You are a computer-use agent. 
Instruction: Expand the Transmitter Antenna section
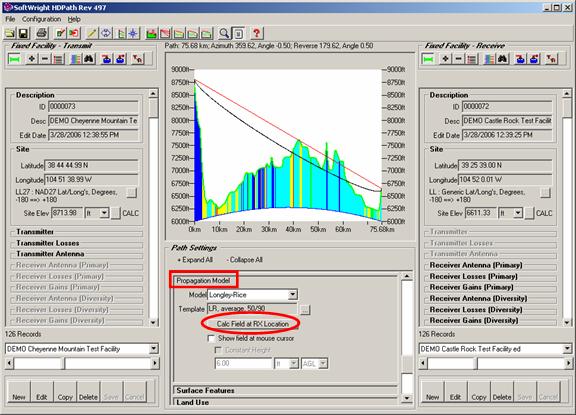pos(50,254)
